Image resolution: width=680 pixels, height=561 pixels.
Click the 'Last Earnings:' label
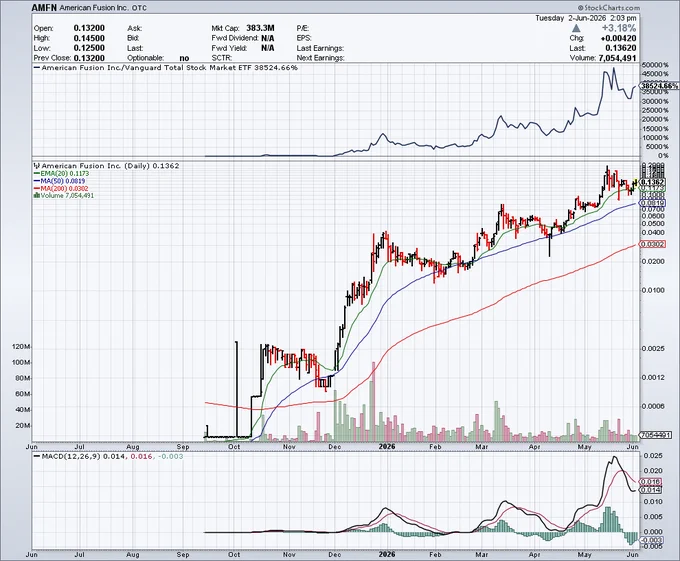(320, 48)
